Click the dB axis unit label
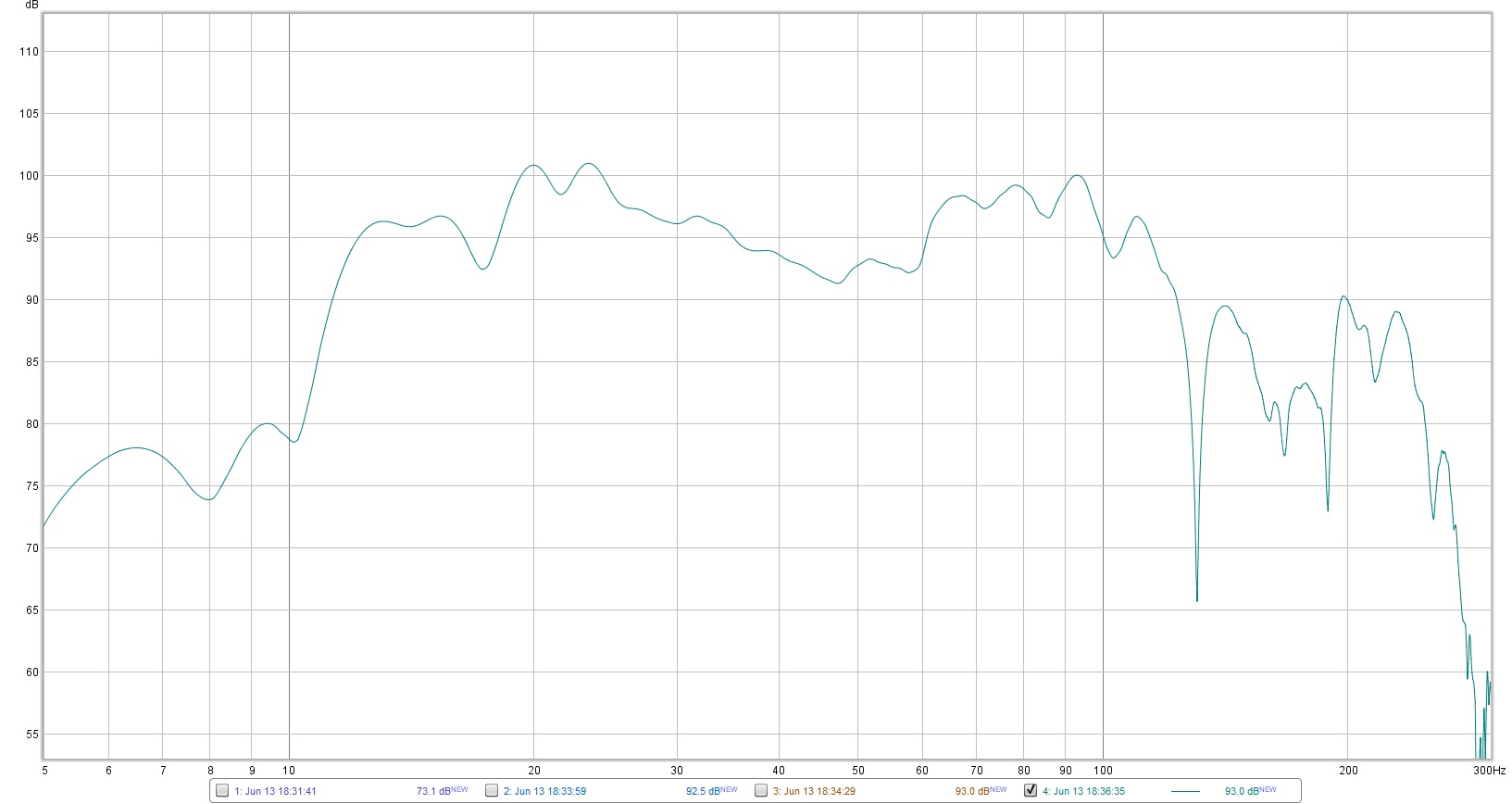 pyautogui.click(x=32, y=5)
